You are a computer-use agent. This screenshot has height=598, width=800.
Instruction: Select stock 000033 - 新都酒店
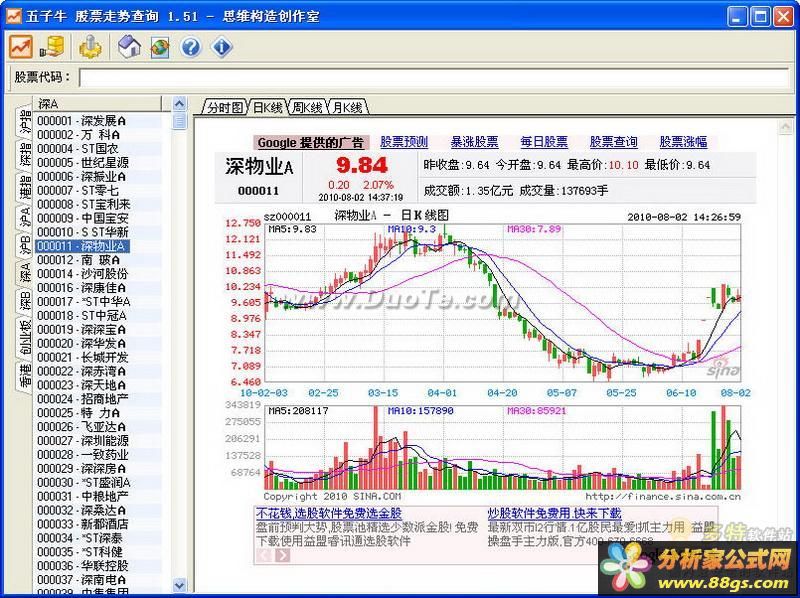coord(83,524)
